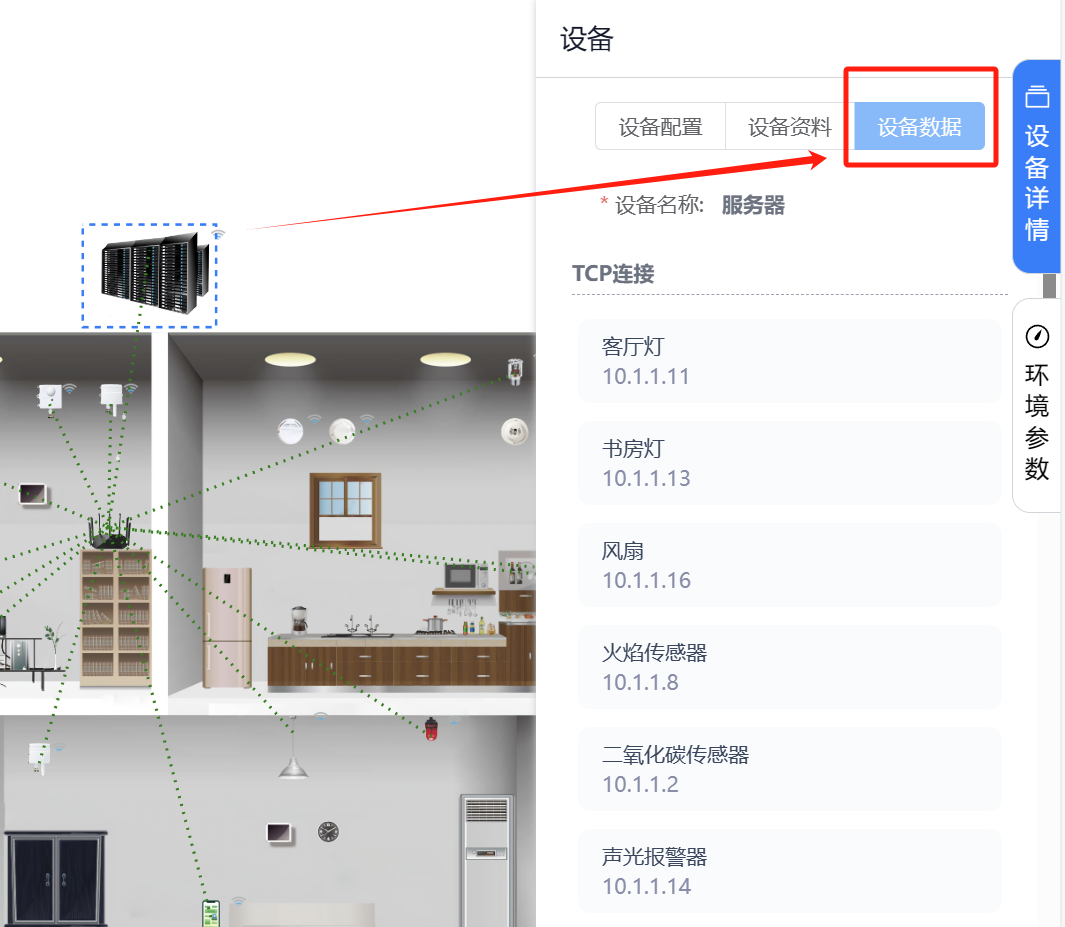Select the microwave oven on the shelf

click(x=466, y=577)
